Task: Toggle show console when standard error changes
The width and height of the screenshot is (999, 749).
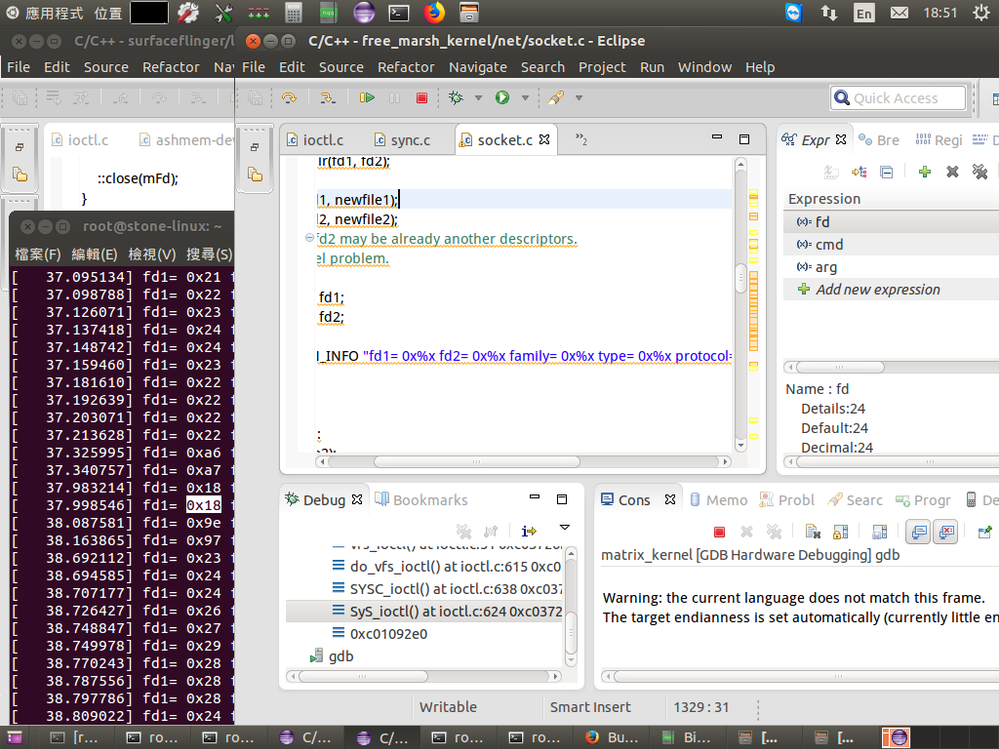Action: point(945,532)
